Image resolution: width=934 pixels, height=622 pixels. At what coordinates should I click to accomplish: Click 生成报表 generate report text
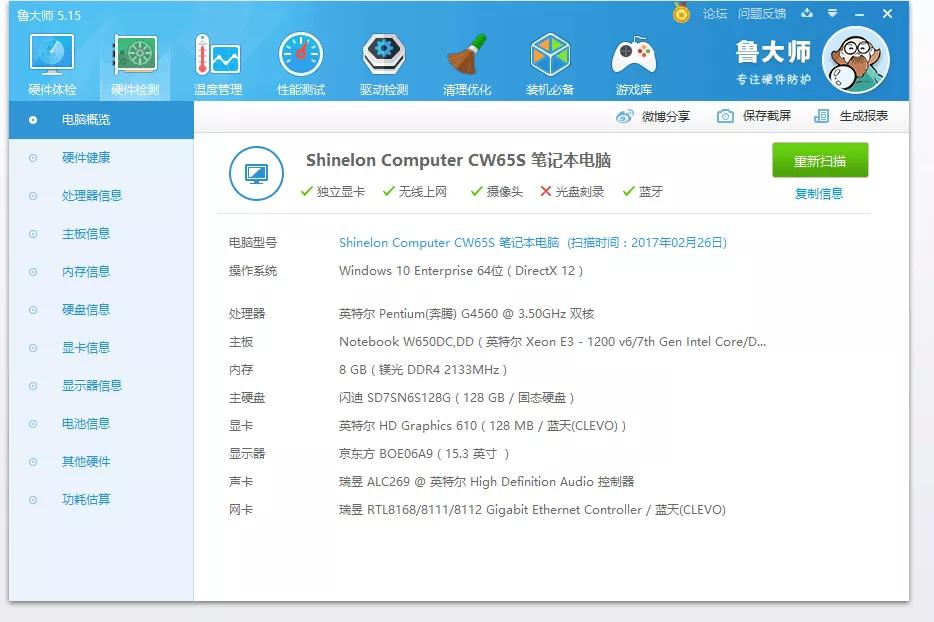[x=864, y=116]
